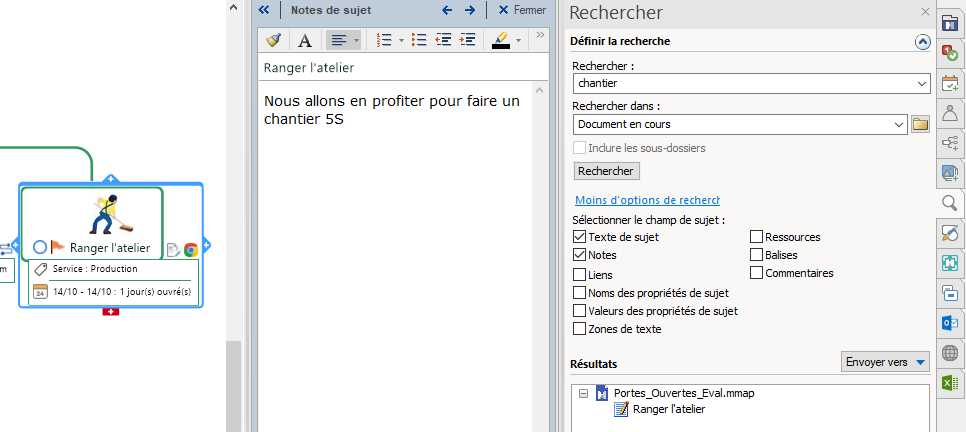Click the format painter brush icon
This screenshot has height=432, width=966.
[273, 40]
